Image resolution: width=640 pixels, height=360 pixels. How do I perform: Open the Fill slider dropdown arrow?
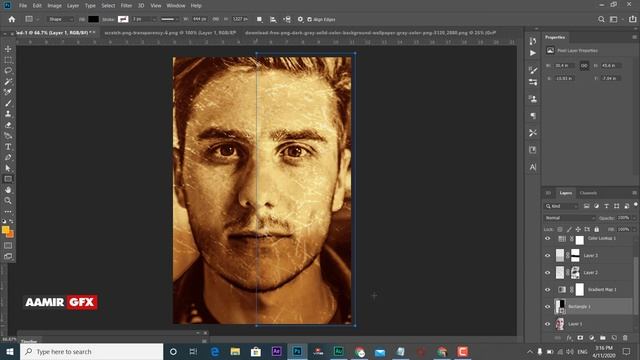(633, 229)
